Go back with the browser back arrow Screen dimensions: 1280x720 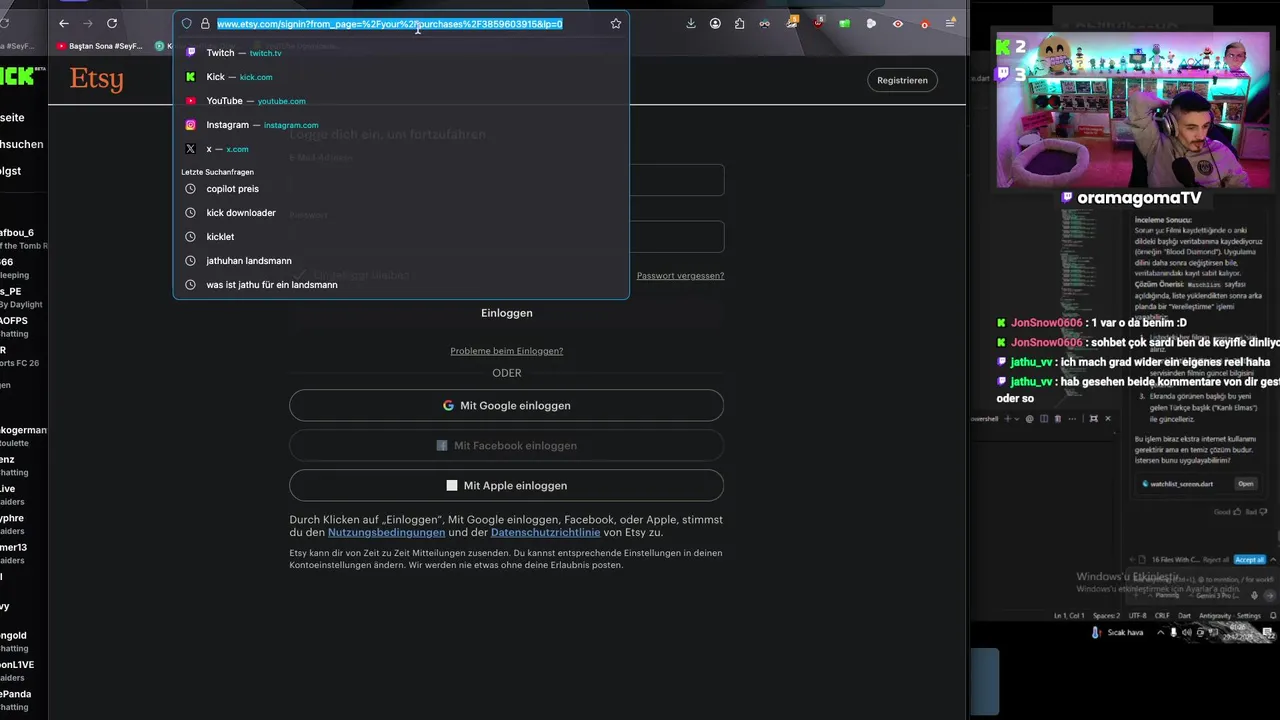click(x=64, y=23)
